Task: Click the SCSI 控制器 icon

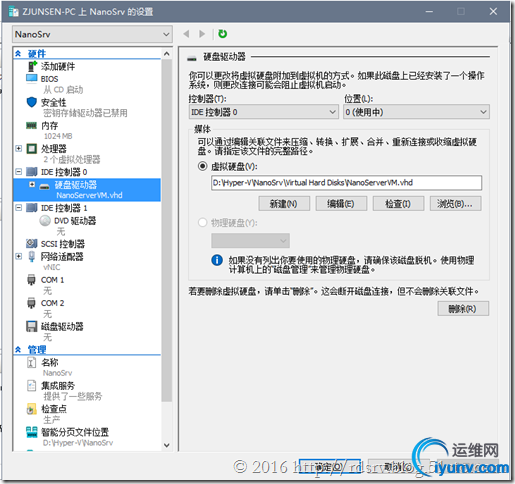Action: click(32, 244)
